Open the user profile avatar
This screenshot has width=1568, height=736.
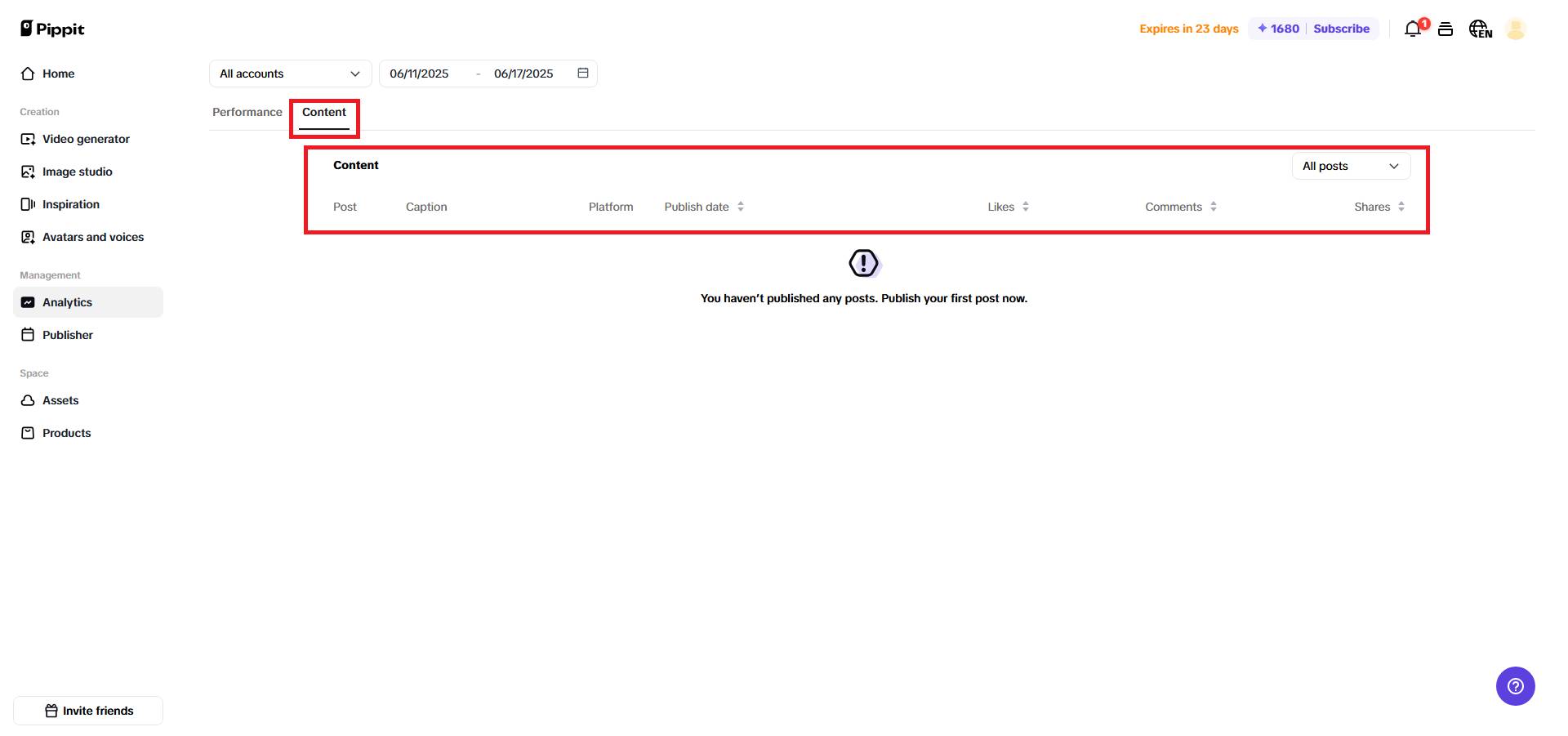point(1516,29)
